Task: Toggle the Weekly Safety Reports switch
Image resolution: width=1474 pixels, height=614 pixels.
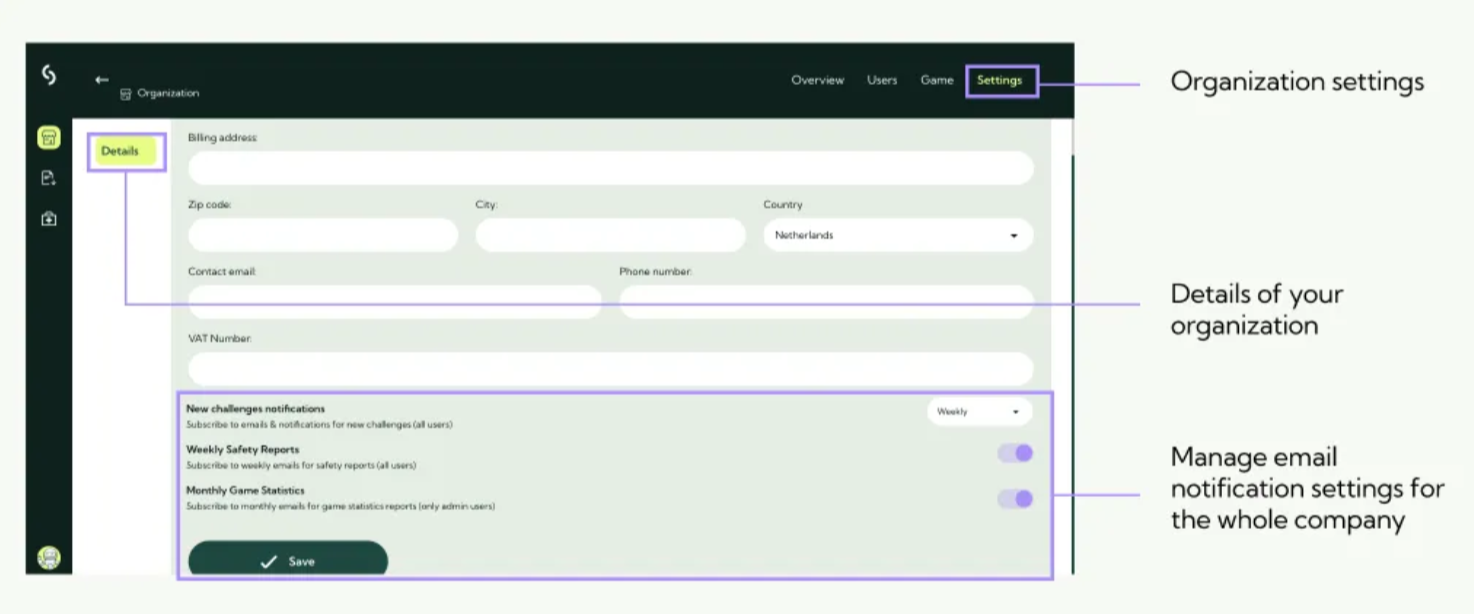Action: 1014,453
